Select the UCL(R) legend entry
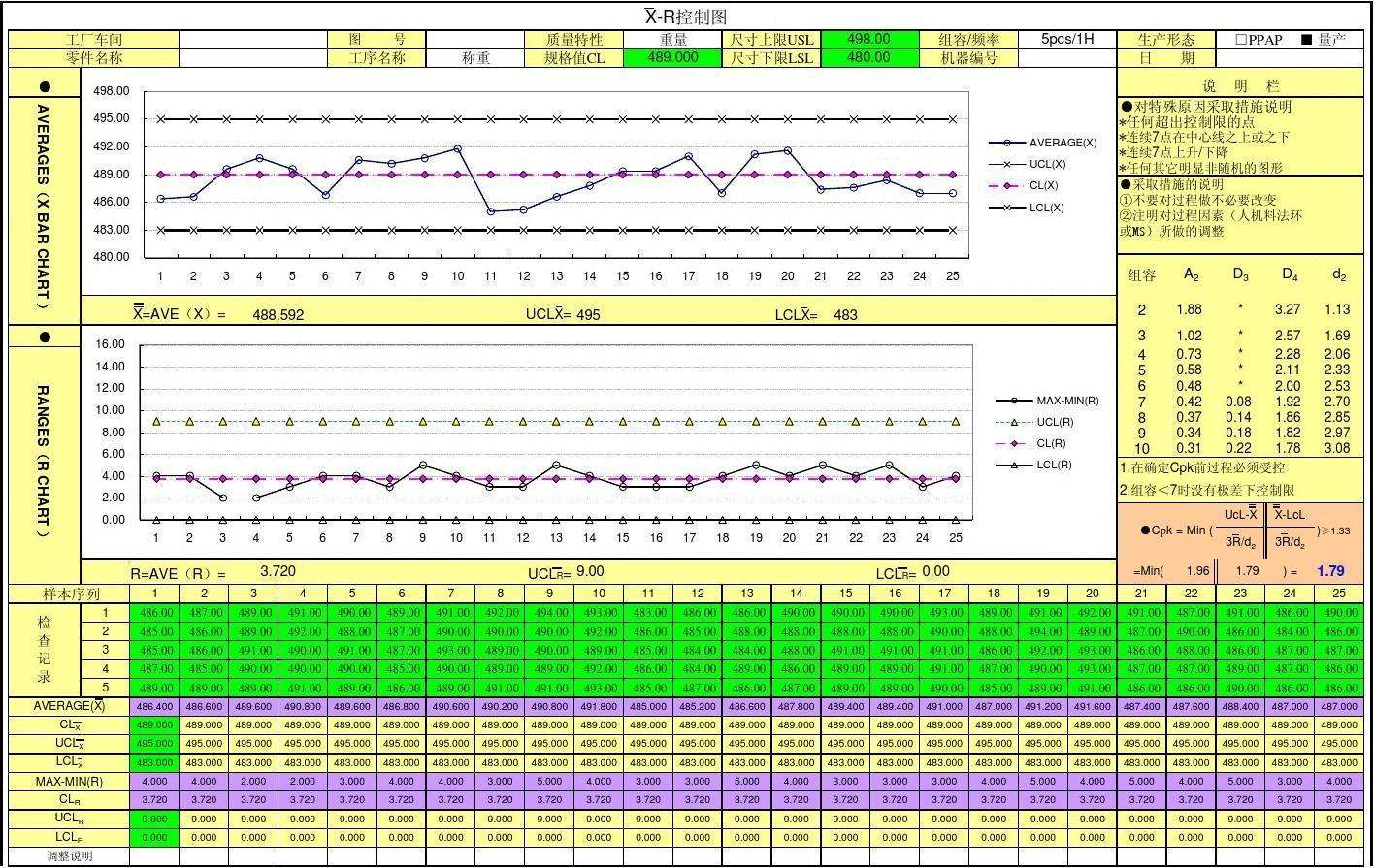The image size is (1374, 868). (x=1035, y=422)
